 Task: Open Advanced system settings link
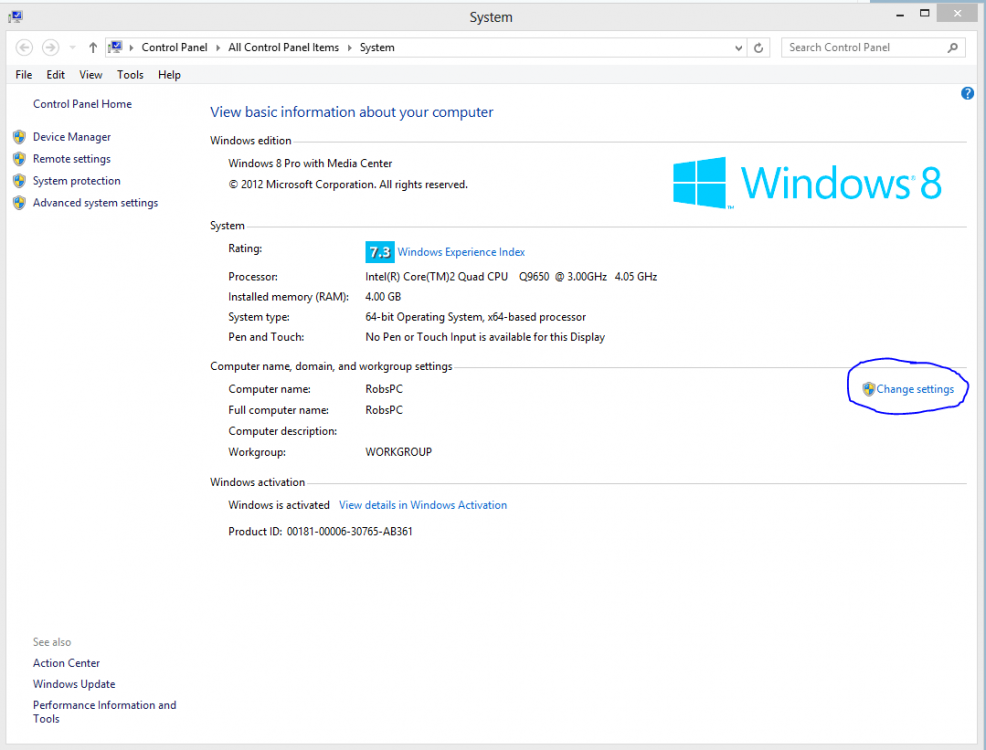click(x=96, y=203)
